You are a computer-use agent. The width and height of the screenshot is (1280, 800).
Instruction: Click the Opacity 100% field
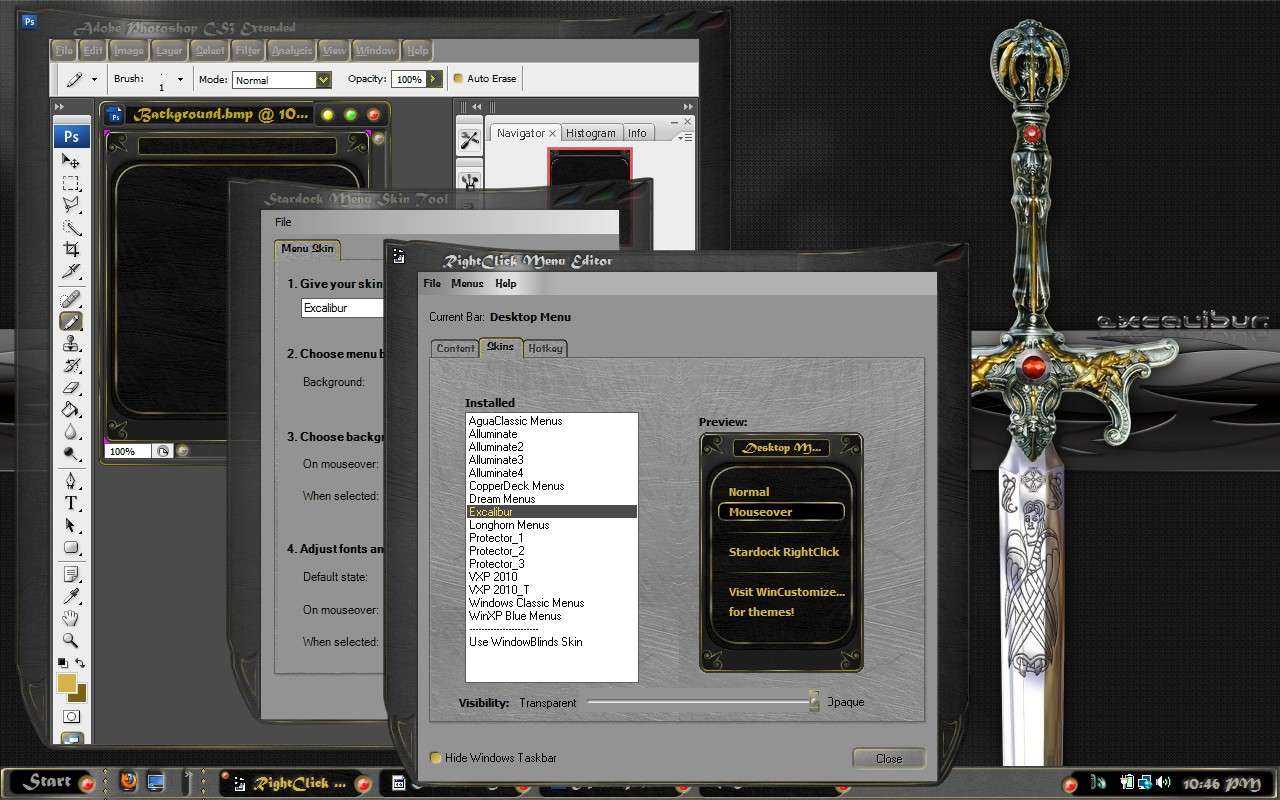408,80
